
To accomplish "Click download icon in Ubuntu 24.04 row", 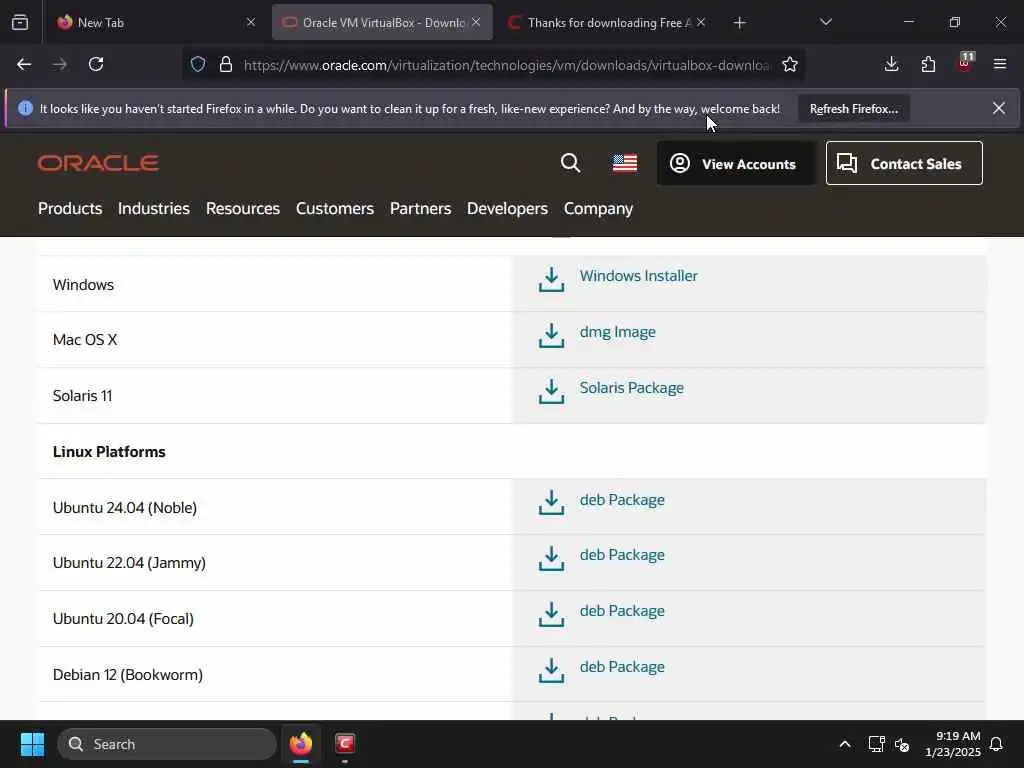I will pyautogui.click(x=551, y=503).
